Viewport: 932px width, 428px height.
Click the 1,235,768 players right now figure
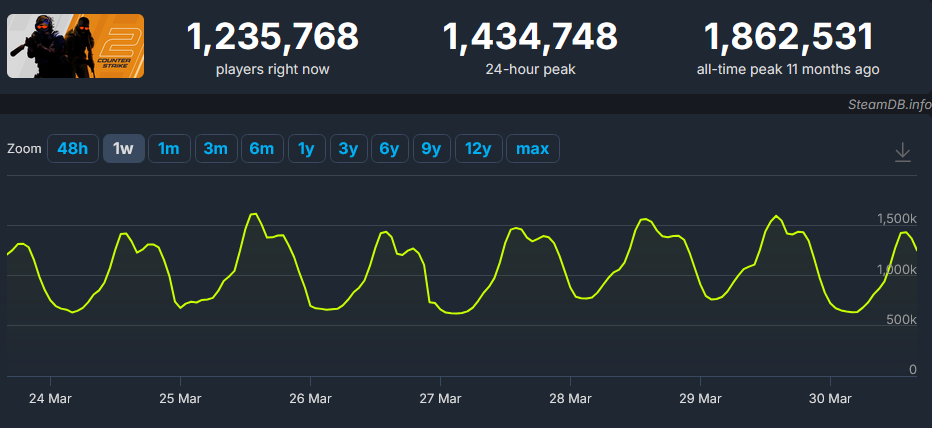click(x=273, y=36)
